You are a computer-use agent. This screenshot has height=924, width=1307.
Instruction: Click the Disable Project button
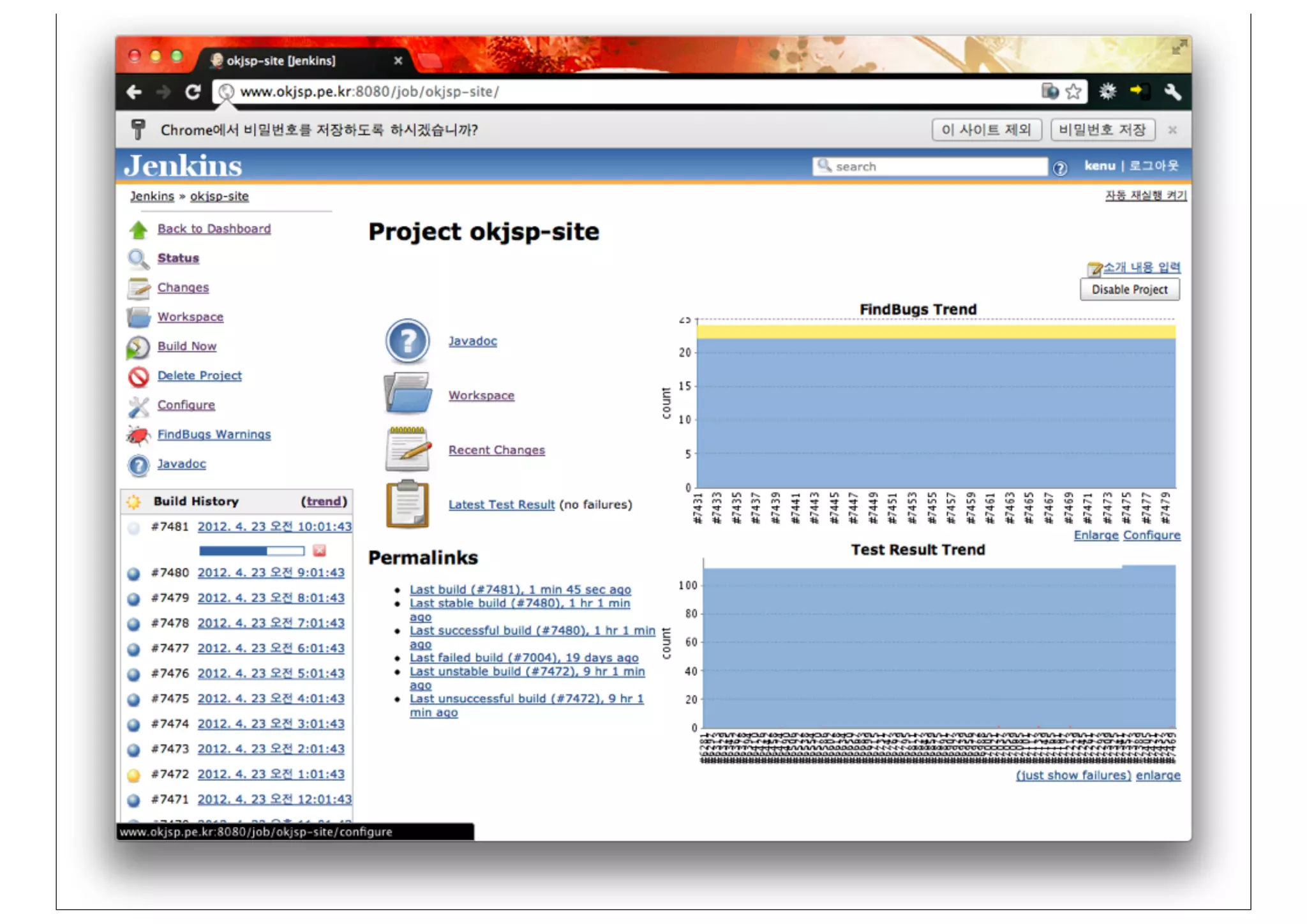pyautogui.click(x=1129, y=290)
